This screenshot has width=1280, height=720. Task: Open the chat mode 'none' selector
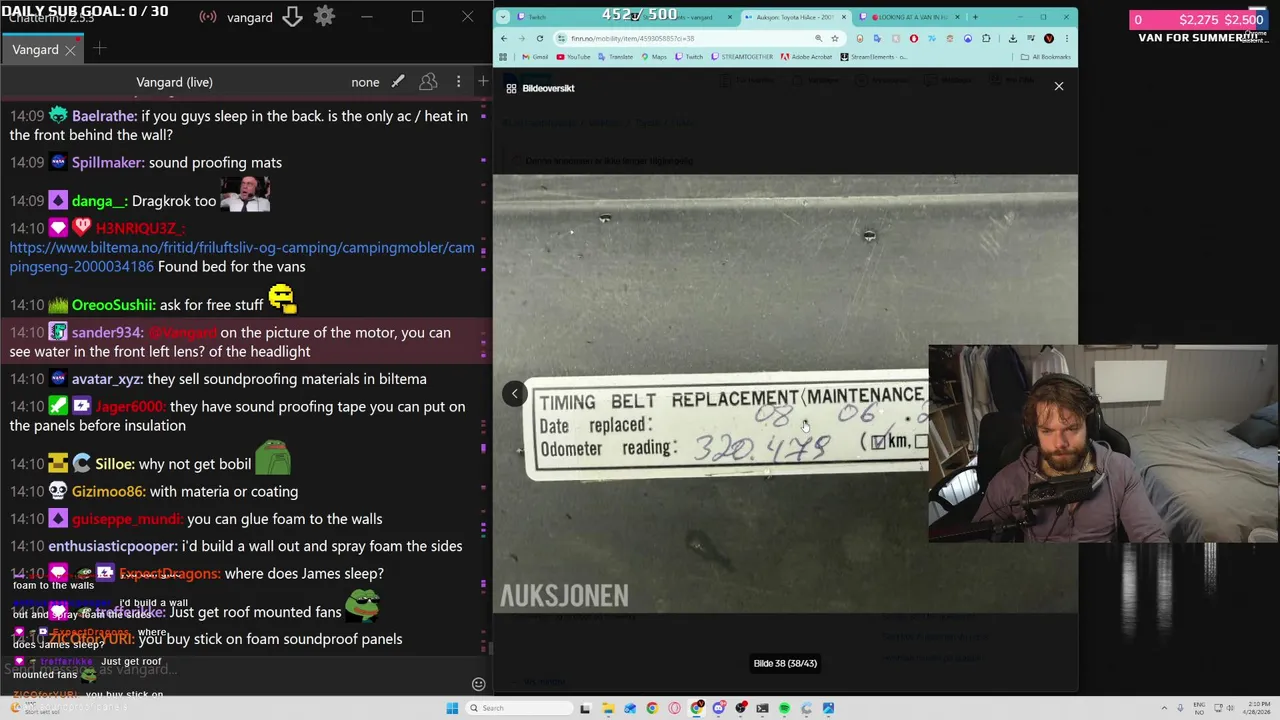[x=365, y=82]
